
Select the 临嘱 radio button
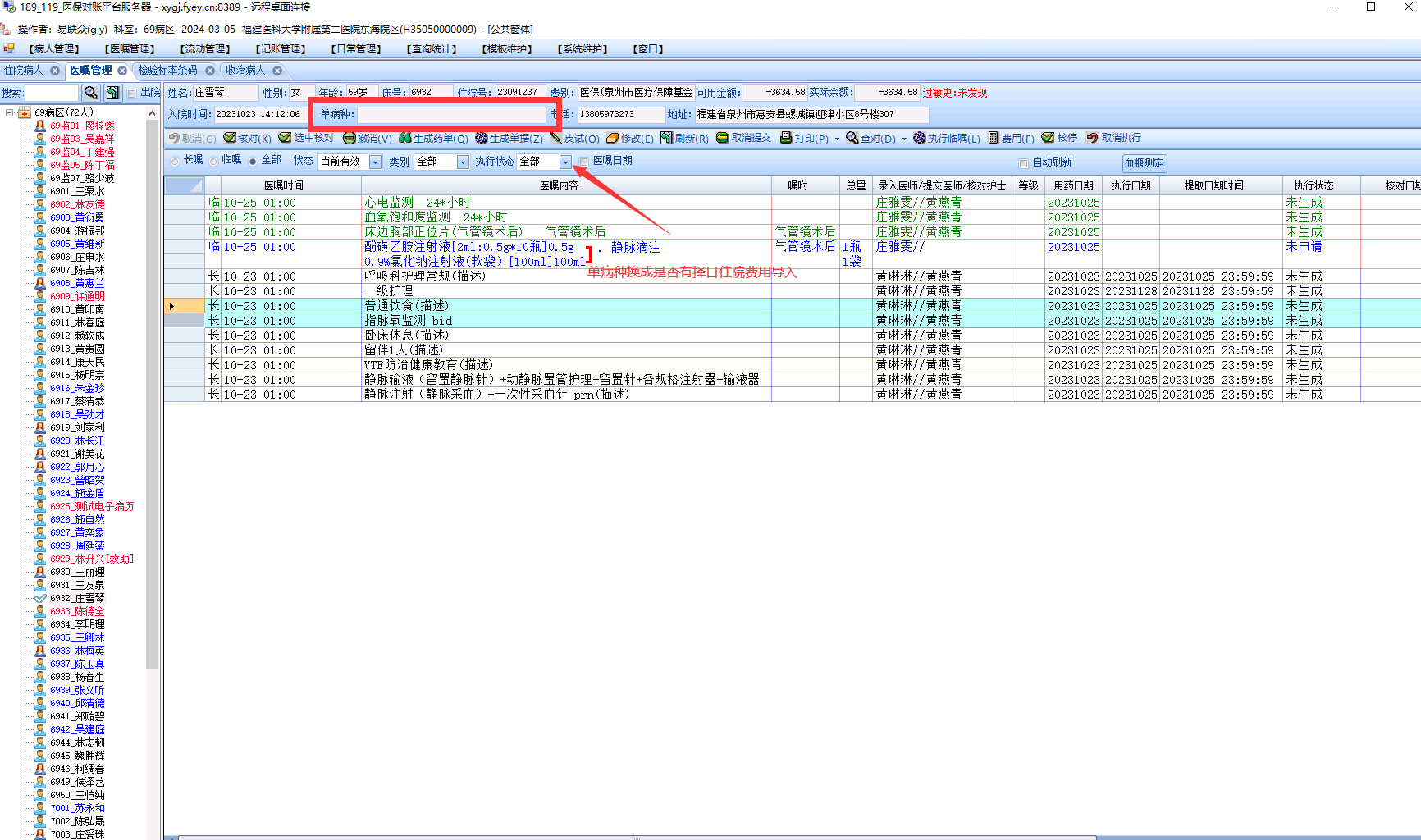click(x=213, y=162)
